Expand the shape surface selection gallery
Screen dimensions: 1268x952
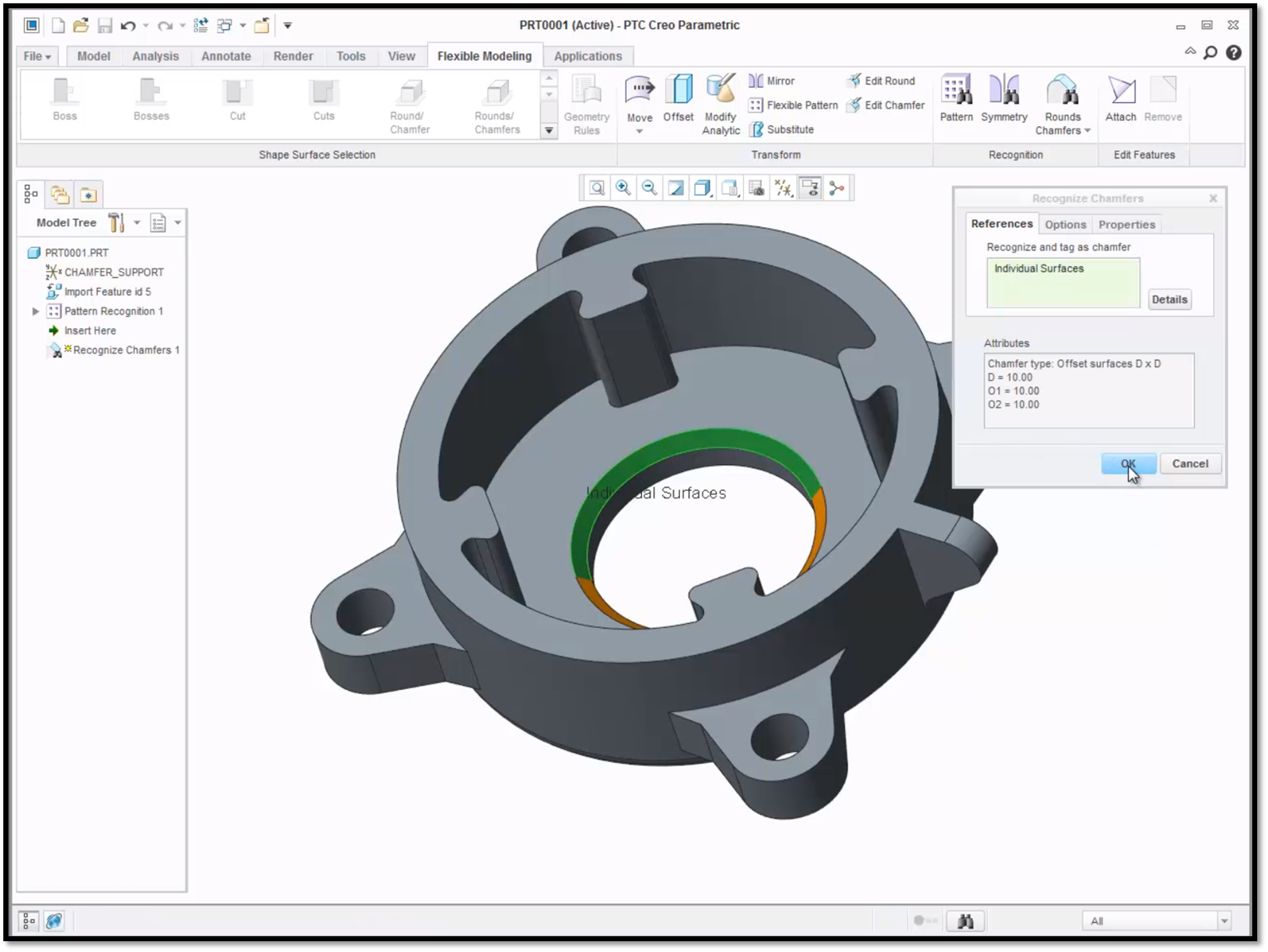click(x=549, y=130)
